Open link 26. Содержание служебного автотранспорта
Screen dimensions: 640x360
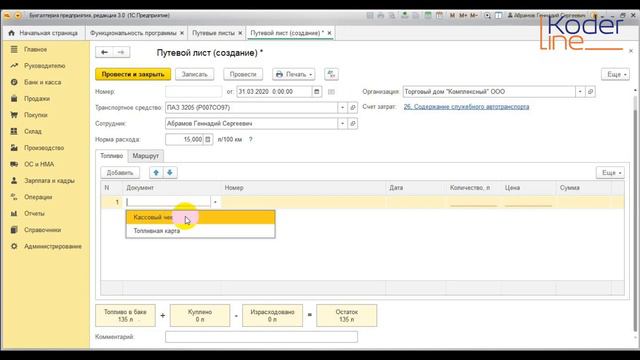click(467, 107)
